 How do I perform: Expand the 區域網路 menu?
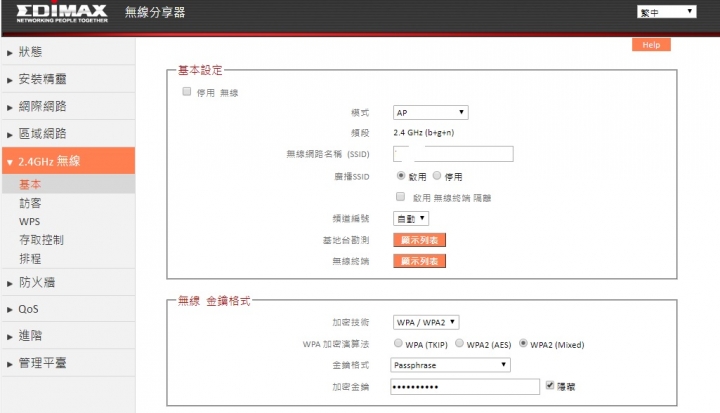coord(68,134)
